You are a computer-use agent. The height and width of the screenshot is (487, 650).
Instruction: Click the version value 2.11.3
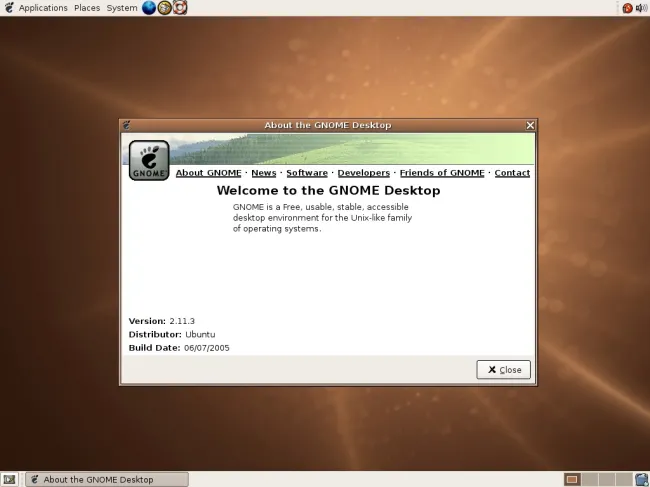(x=182, y=321)
